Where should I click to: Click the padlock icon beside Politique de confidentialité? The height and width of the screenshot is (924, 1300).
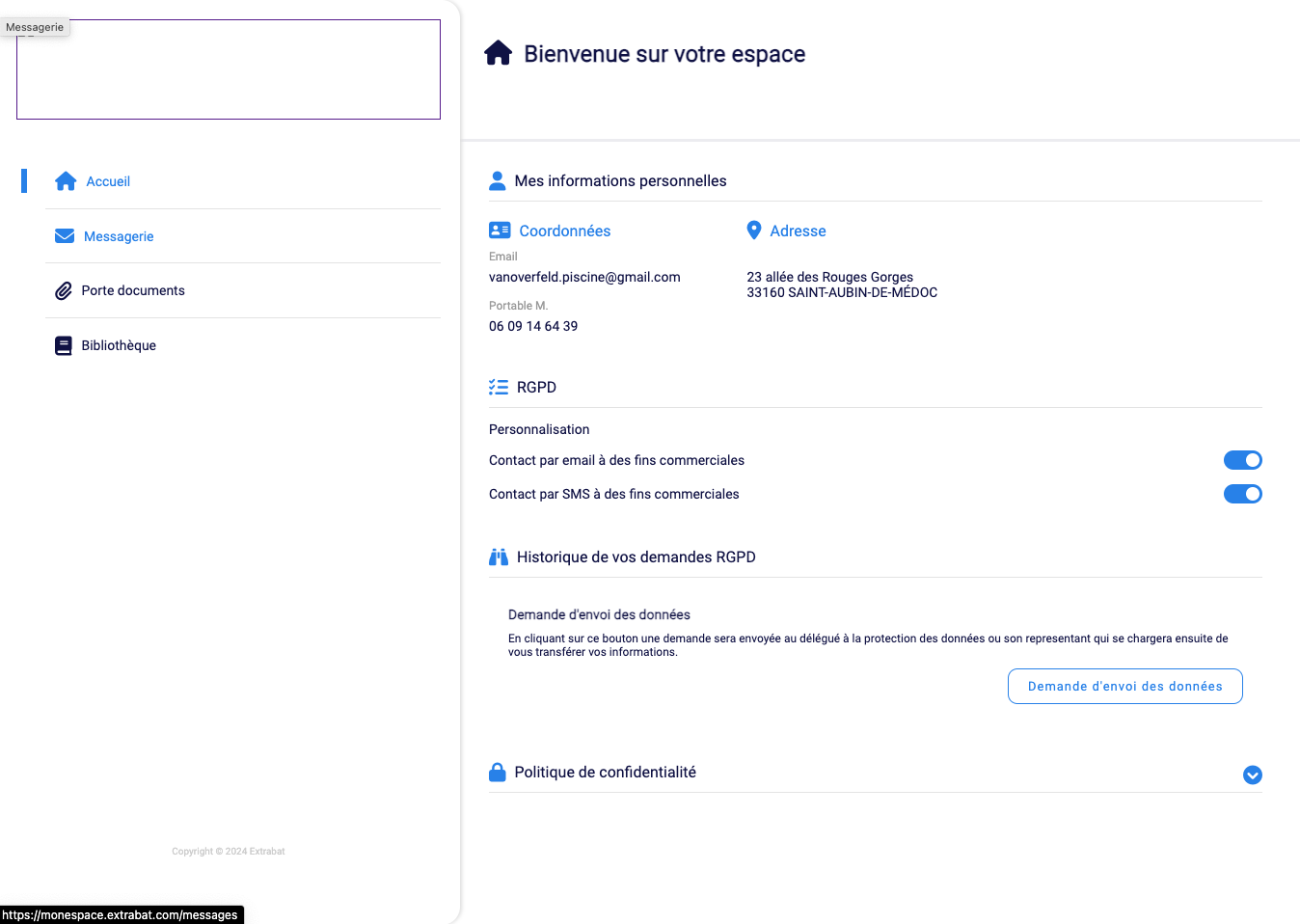[498, 773]
